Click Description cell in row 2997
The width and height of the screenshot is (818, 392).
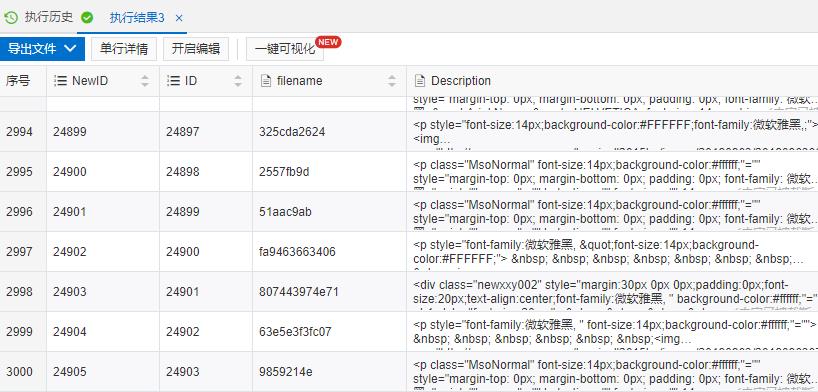(612, 252)
